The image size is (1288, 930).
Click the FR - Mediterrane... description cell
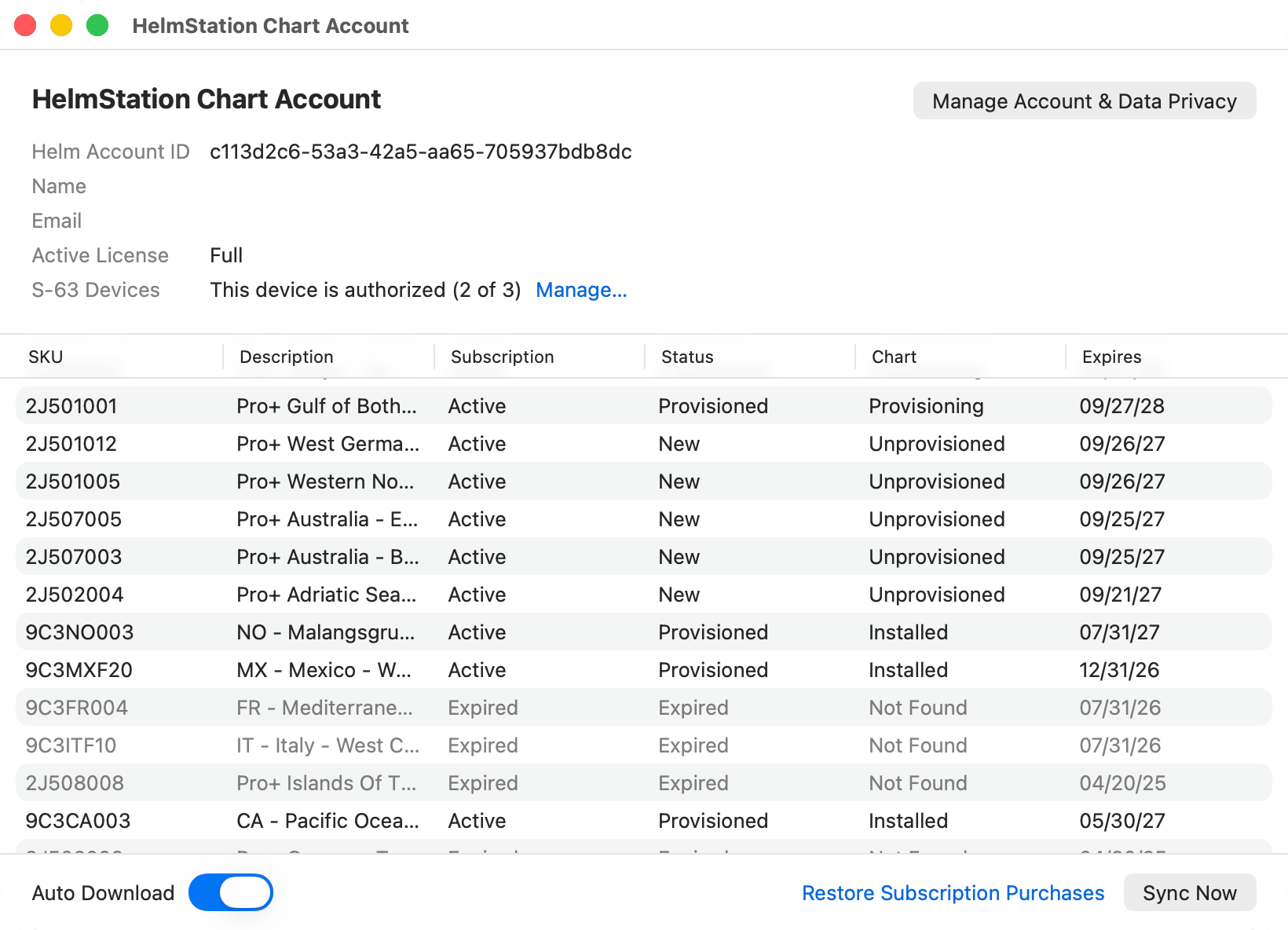[x=324, y=708]
